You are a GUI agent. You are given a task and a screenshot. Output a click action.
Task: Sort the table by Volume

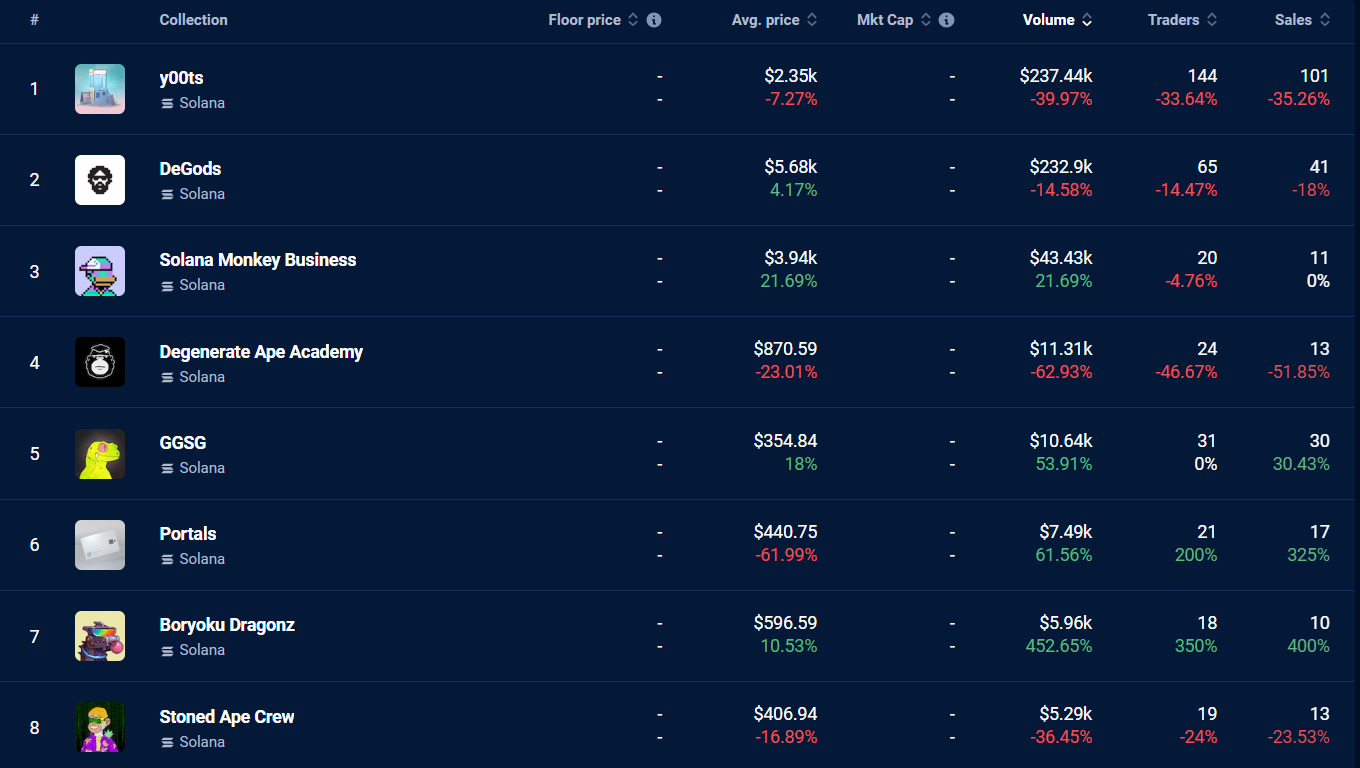1057,20
